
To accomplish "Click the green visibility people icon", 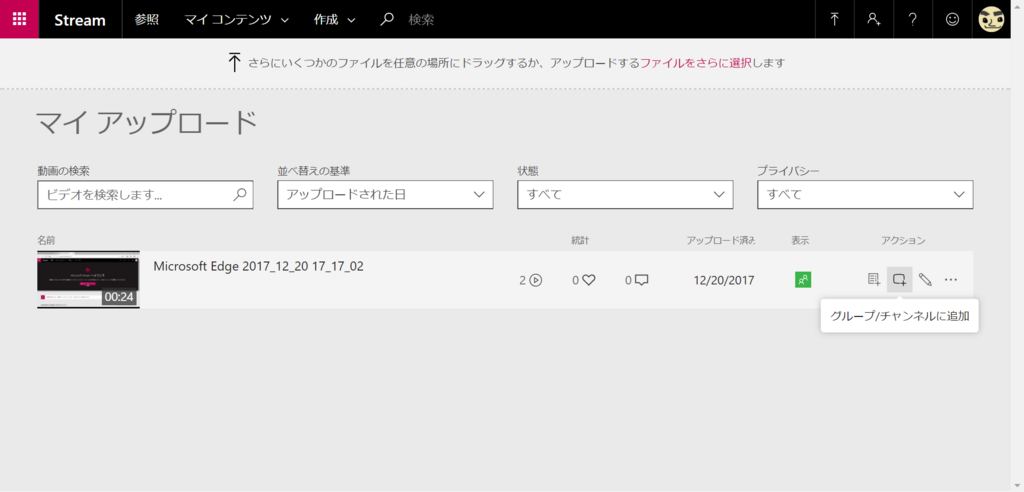I will (x=803, y=280).
